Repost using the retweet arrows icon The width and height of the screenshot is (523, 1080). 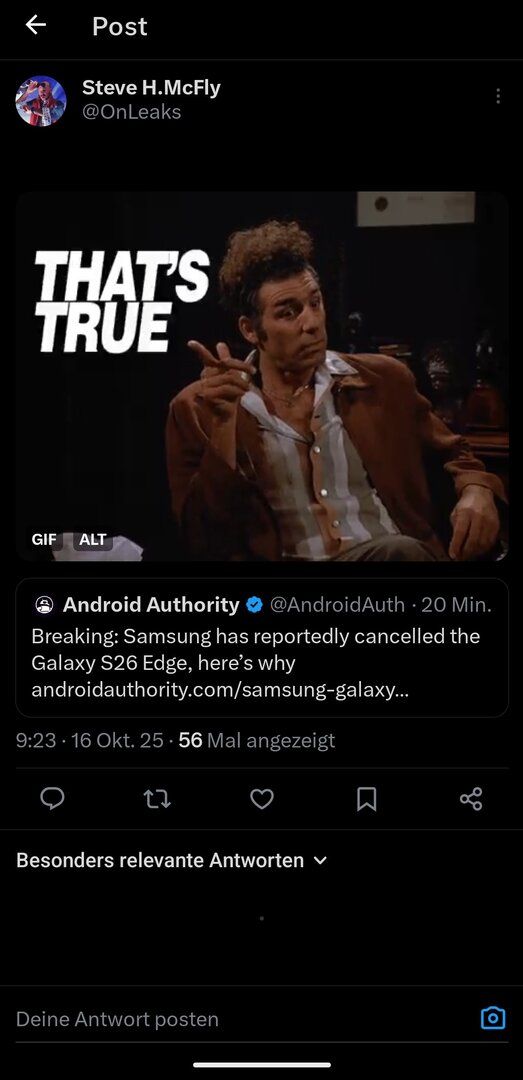(156, 799)
